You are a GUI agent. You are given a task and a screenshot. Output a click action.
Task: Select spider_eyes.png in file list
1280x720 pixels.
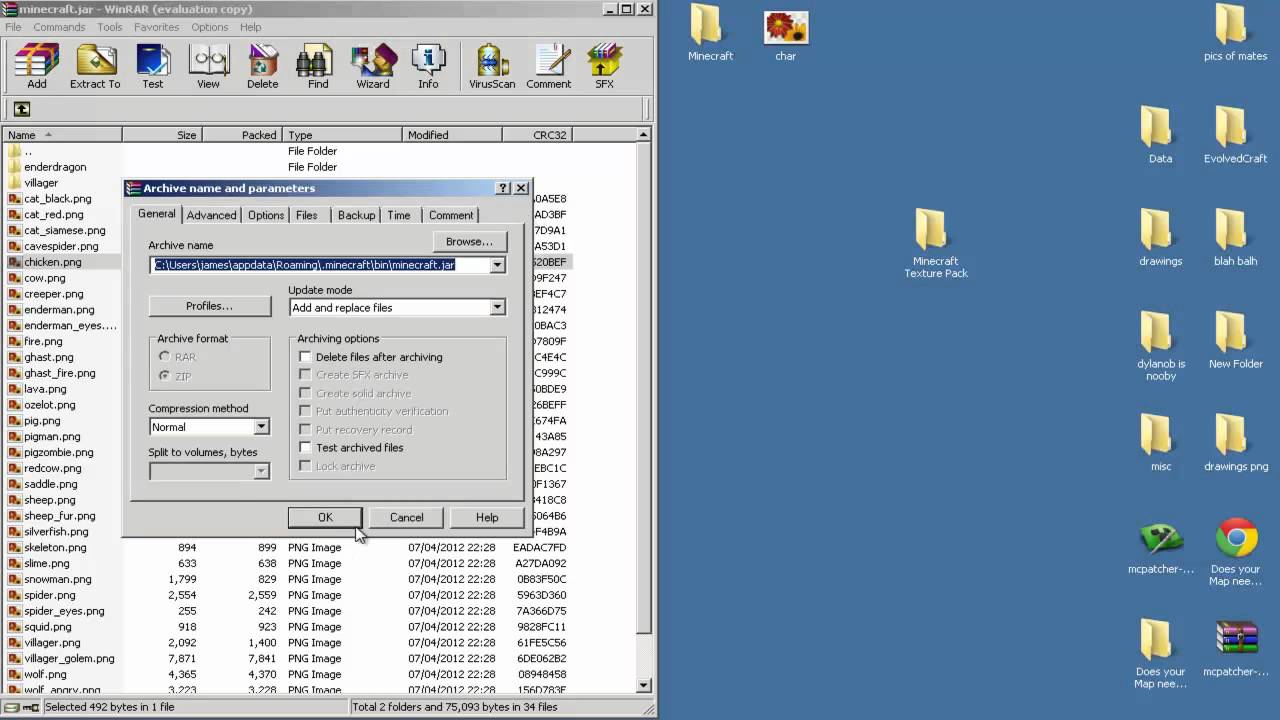point(64,611)
